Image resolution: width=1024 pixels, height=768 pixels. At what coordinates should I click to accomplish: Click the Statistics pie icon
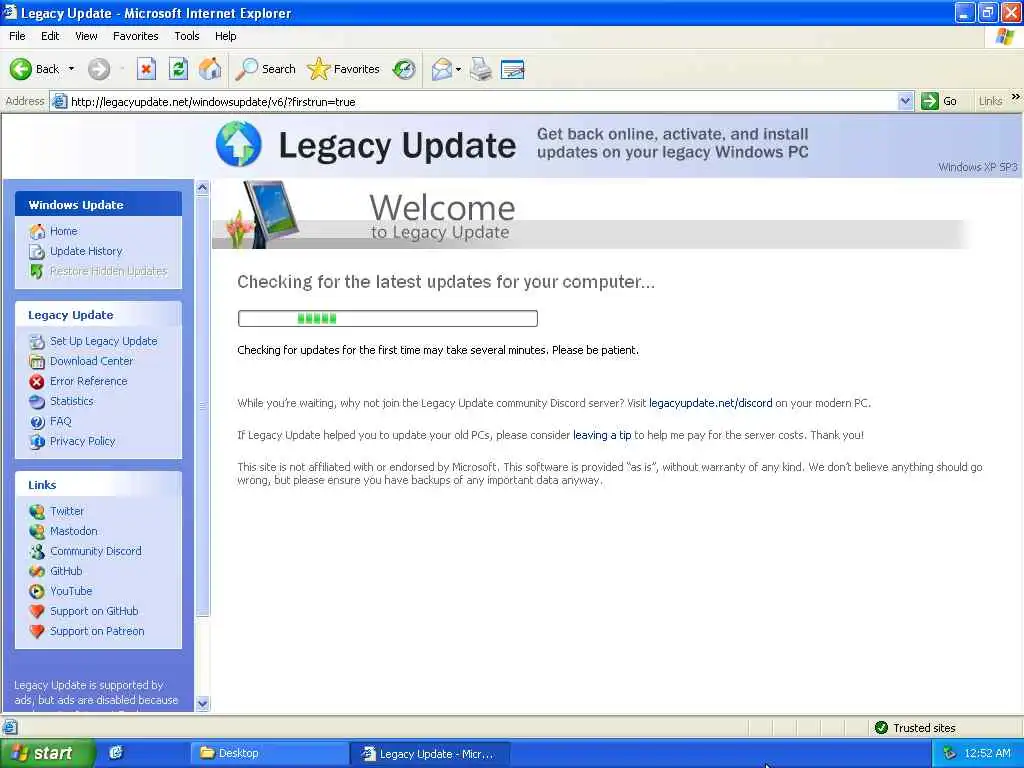pos(37,402)
